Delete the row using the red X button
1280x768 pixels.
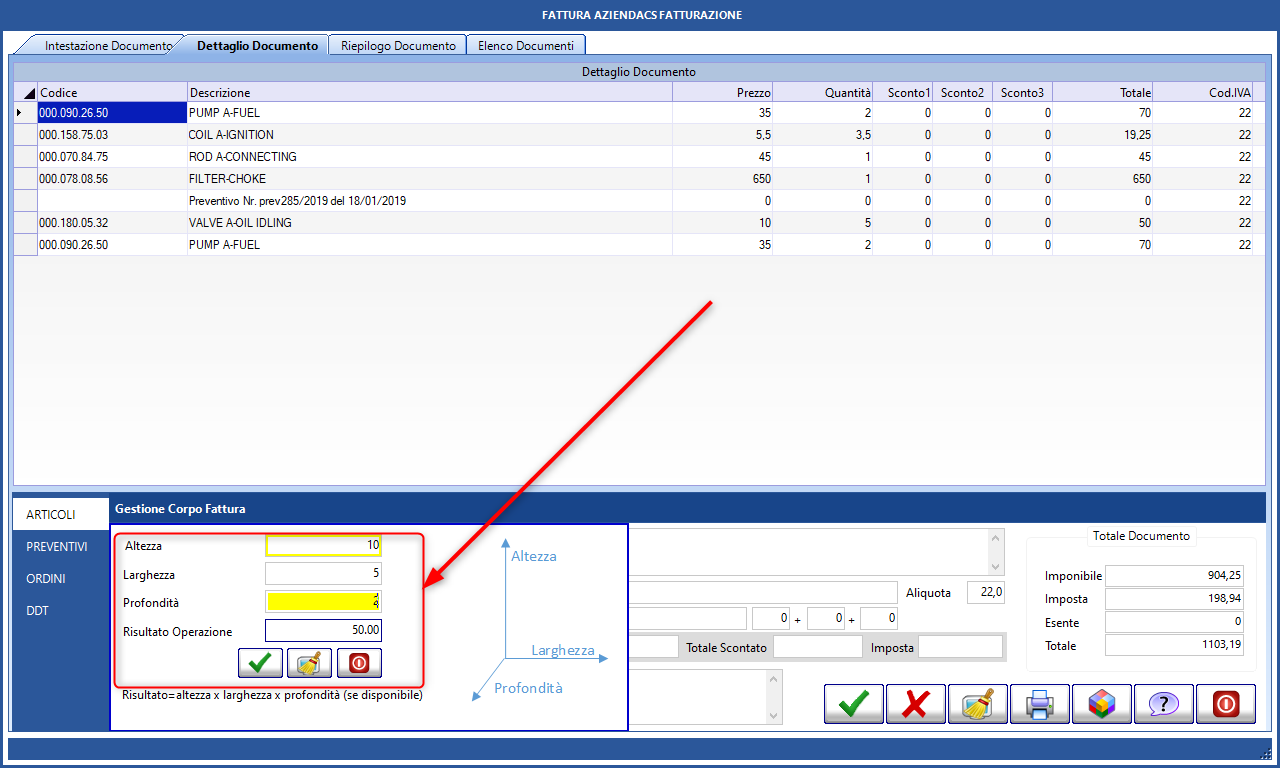tap(916, 704)
